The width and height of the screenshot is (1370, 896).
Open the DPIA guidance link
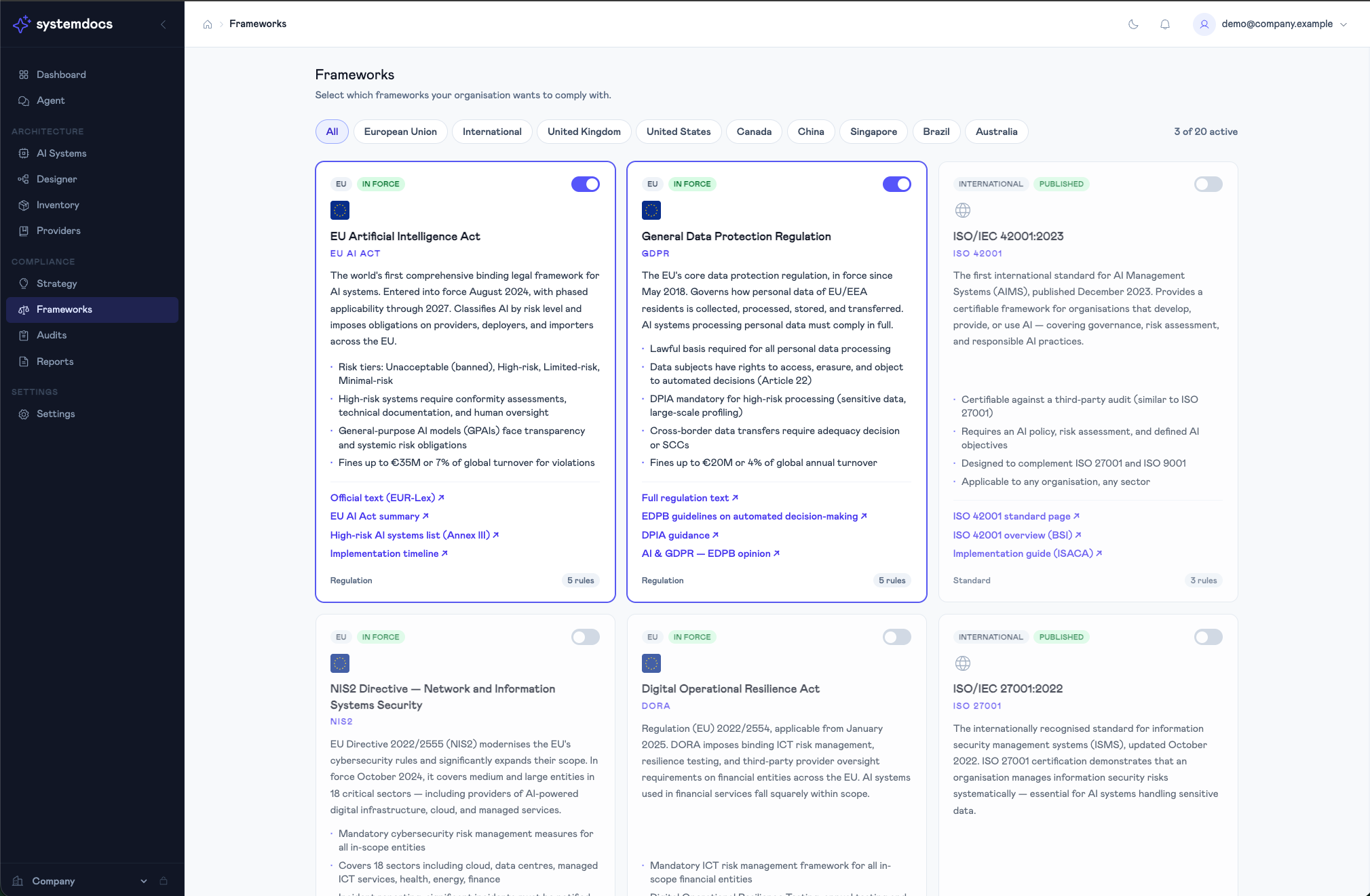click(x=680, y=535)
